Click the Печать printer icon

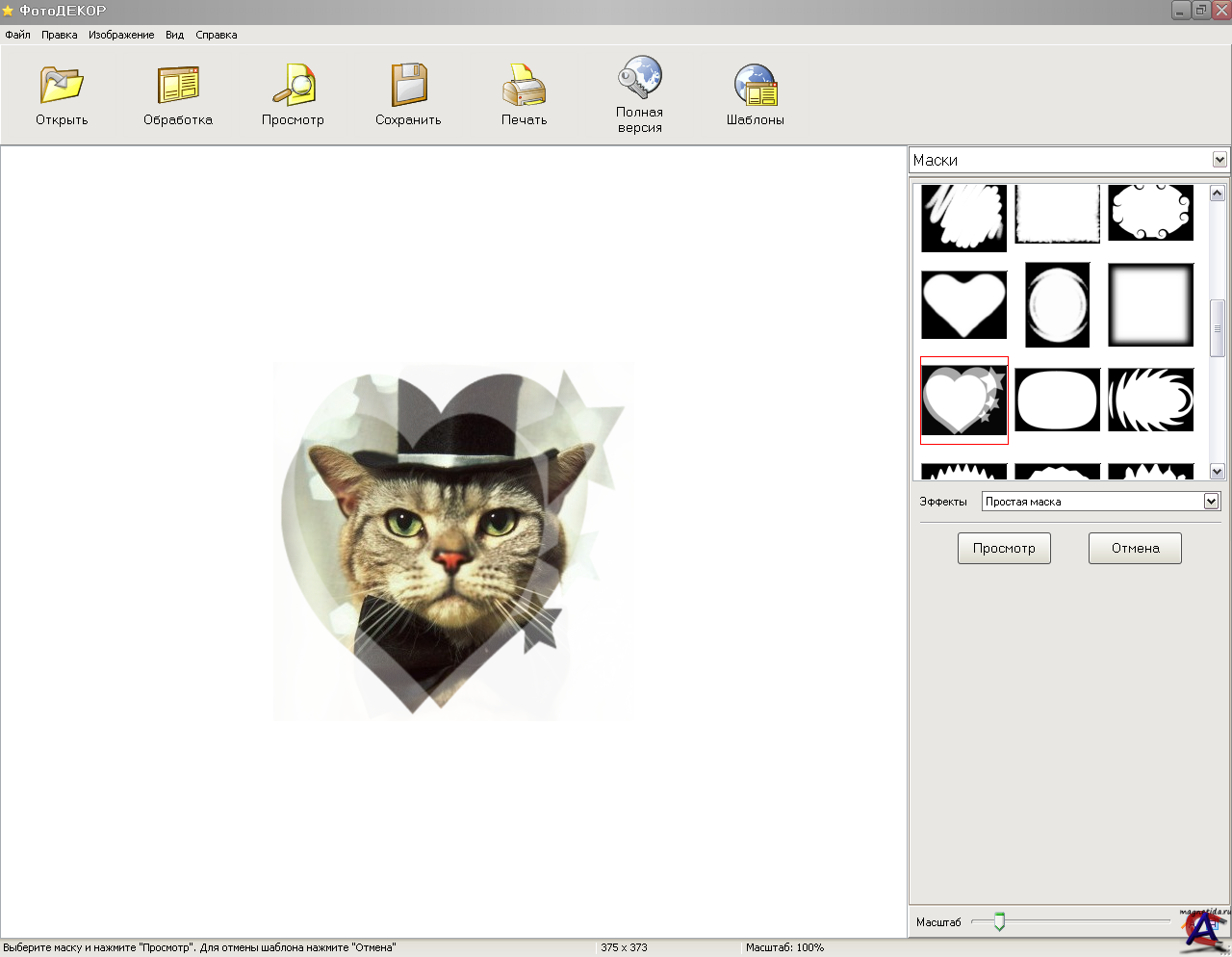click(x=525, y=85)
